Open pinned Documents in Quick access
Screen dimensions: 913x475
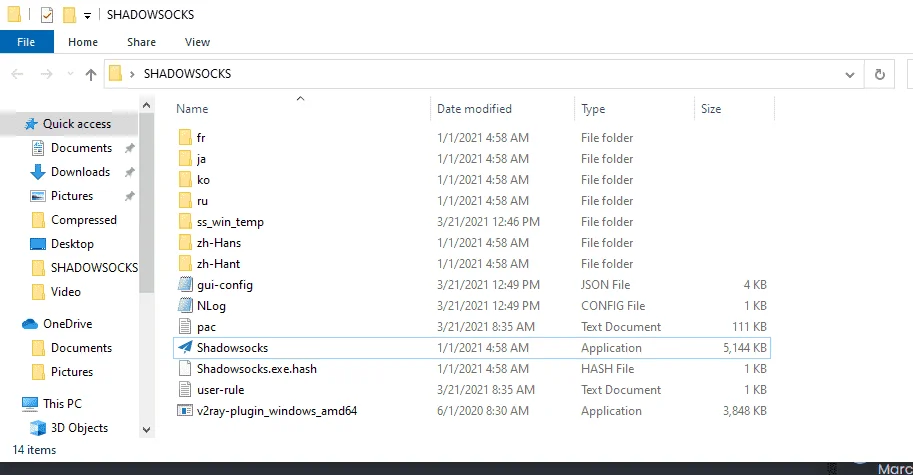[82, 148]
